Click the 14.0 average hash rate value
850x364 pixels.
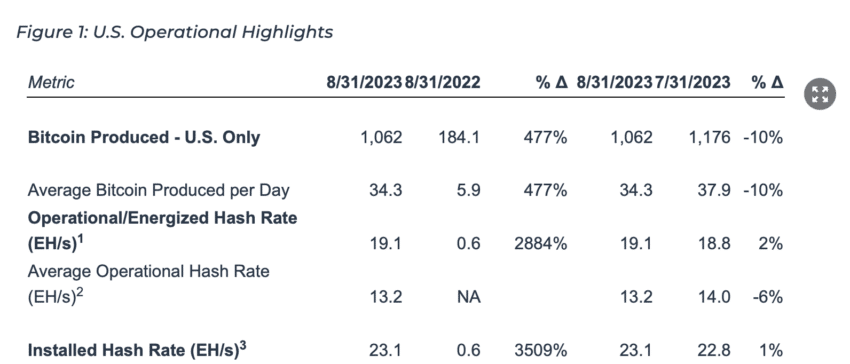click(x=714, y=297)
